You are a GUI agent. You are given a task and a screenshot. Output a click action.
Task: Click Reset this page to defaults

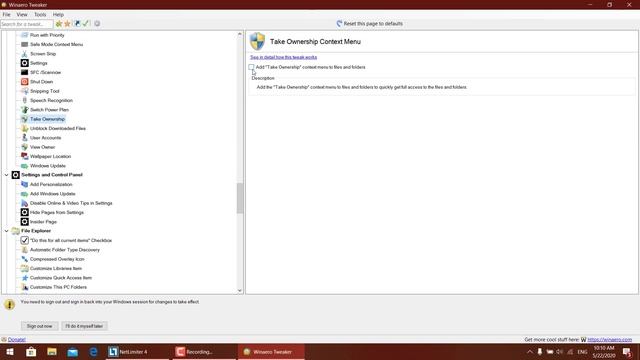[370, 24]
